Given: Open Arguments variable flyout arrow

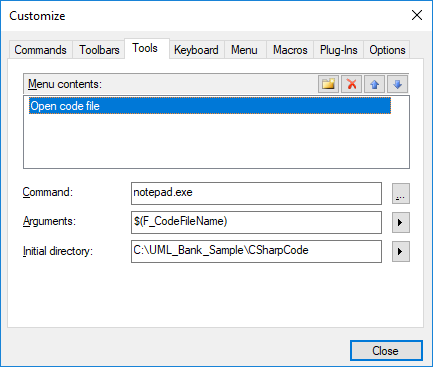Looking at the screenshot, I should 401,222.
